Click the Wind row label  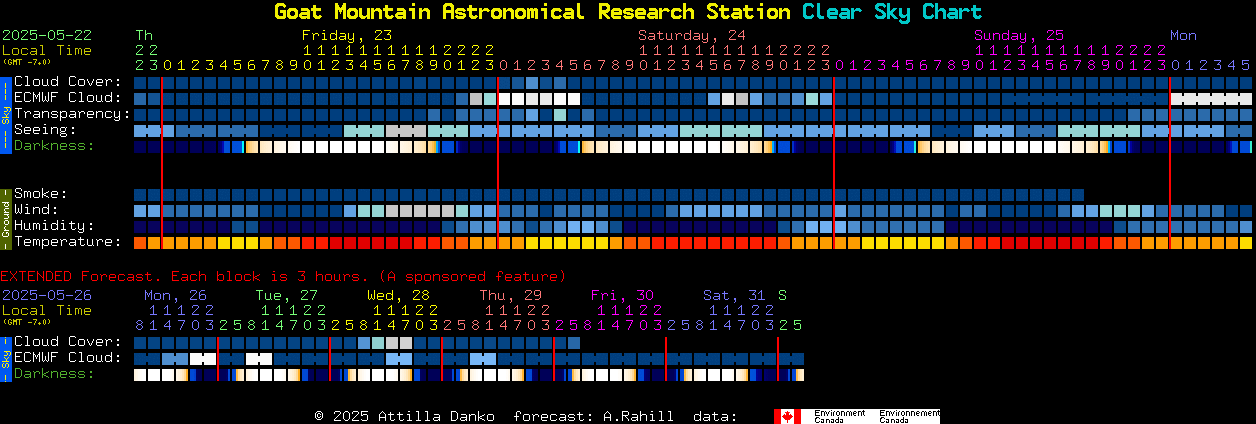click(x=37, y=210)
